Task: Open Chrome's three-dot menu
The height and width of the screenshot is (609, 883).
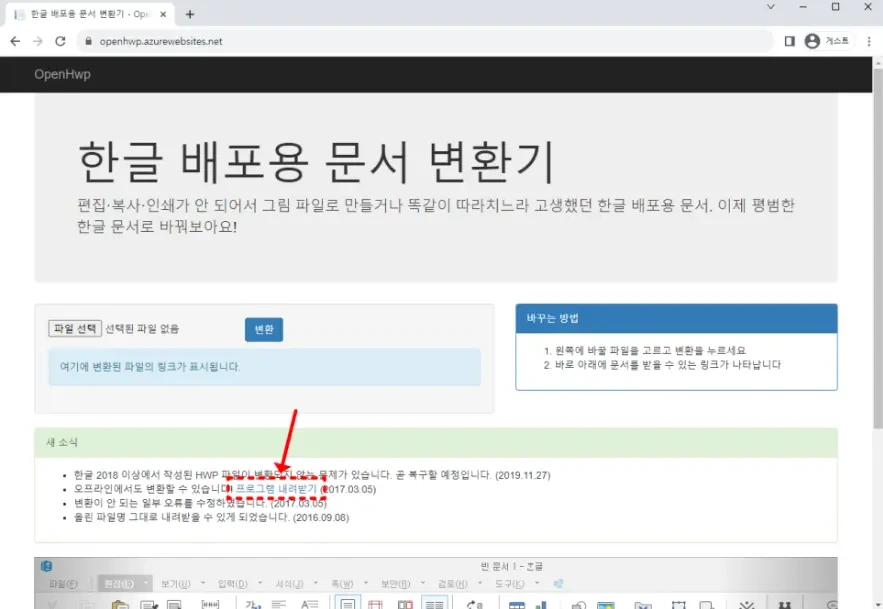Action: [x=869, y=41]
